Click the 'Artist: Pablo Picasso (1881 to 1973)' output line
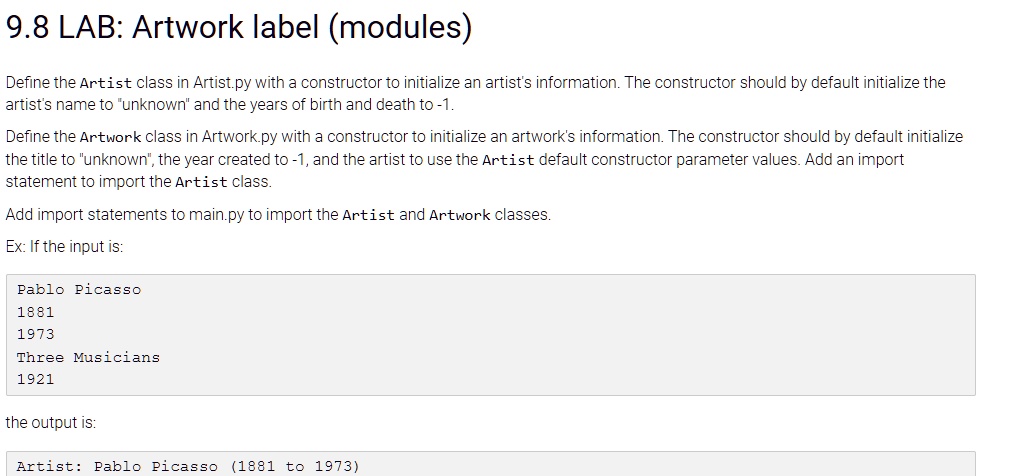The image size is (1009, 476). pos(188,466)
